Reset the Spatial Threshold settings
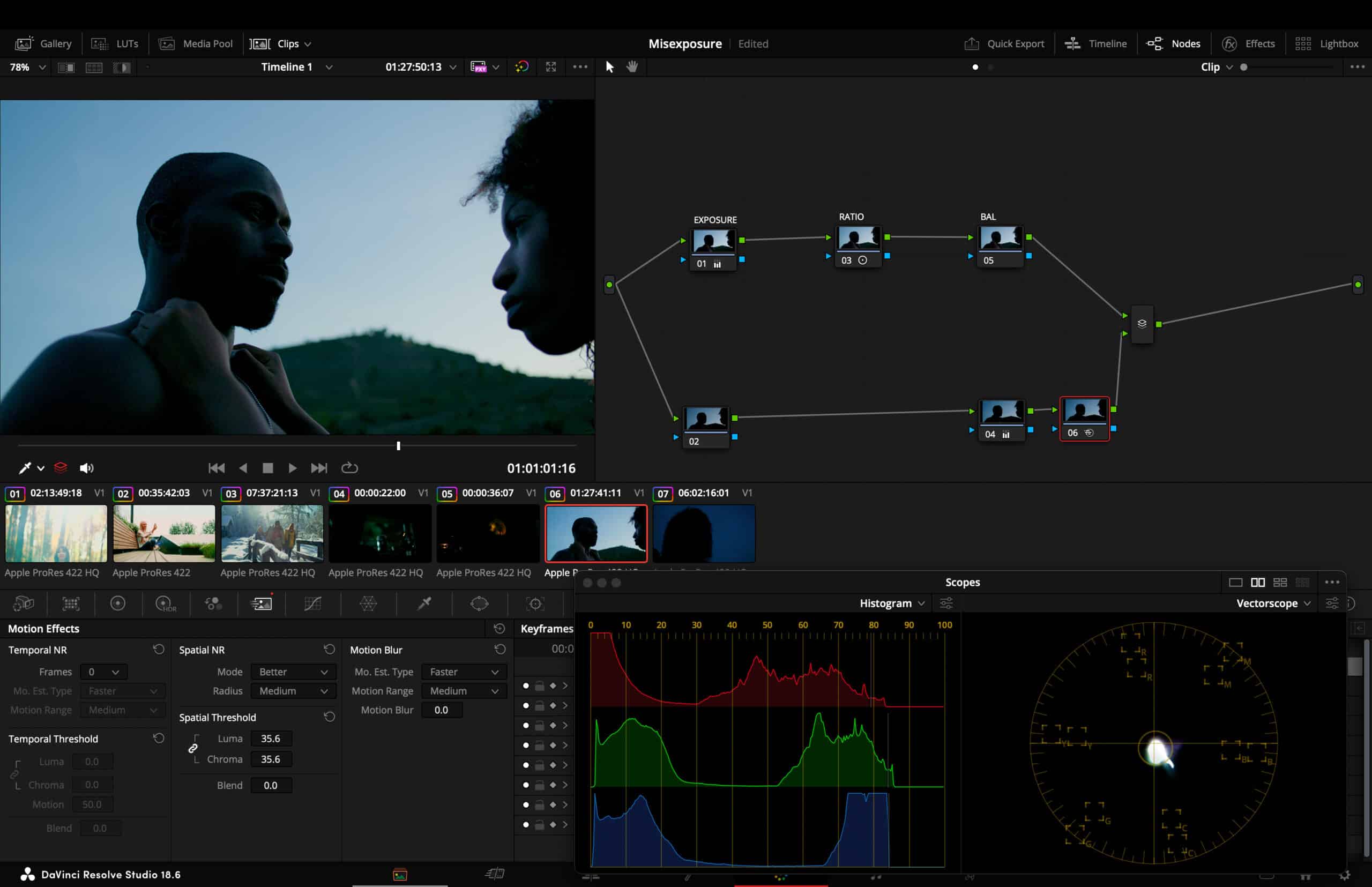The width and height of the screenshot is (1372, 887). 329,717
